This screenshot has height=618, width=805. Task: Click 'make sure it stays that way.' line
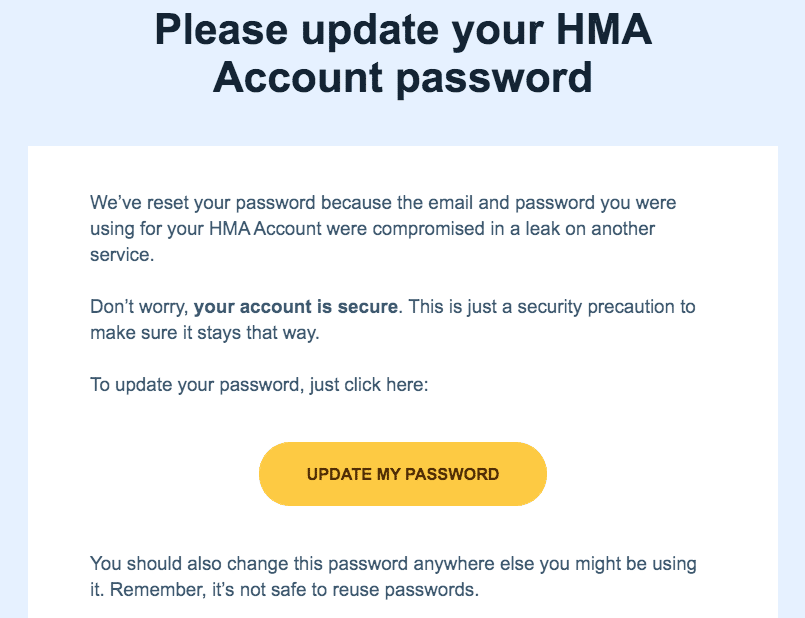(205, 333)
